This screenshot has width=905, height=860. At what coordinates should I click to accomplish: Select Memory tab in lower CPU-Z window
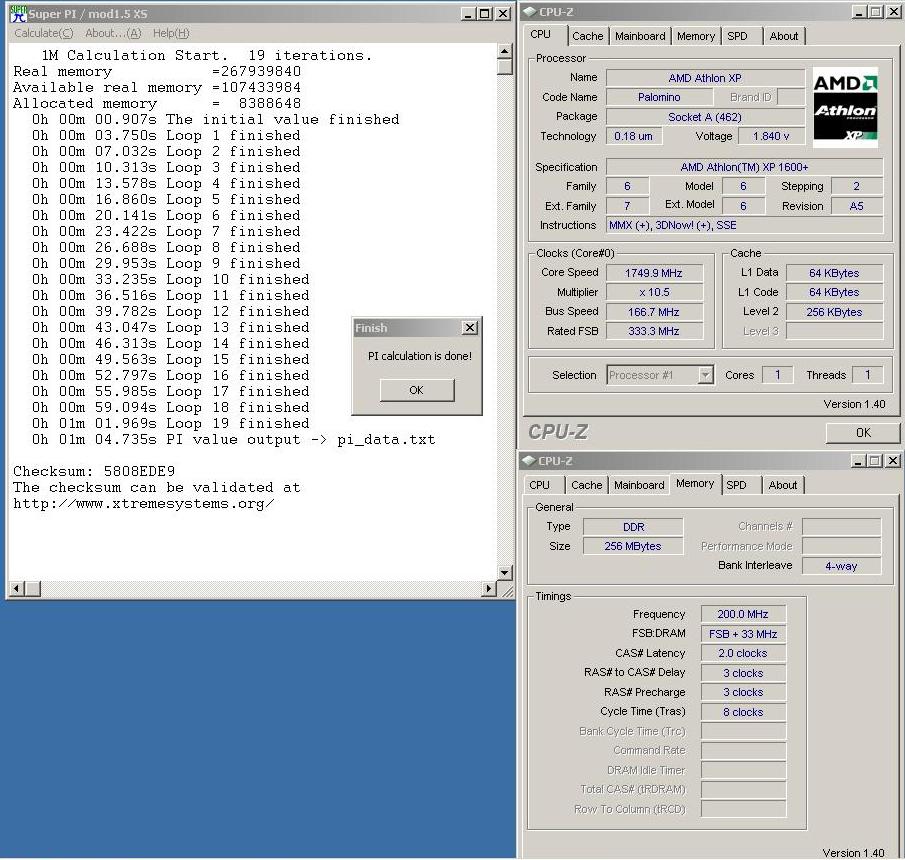click(x=695, y=484)
